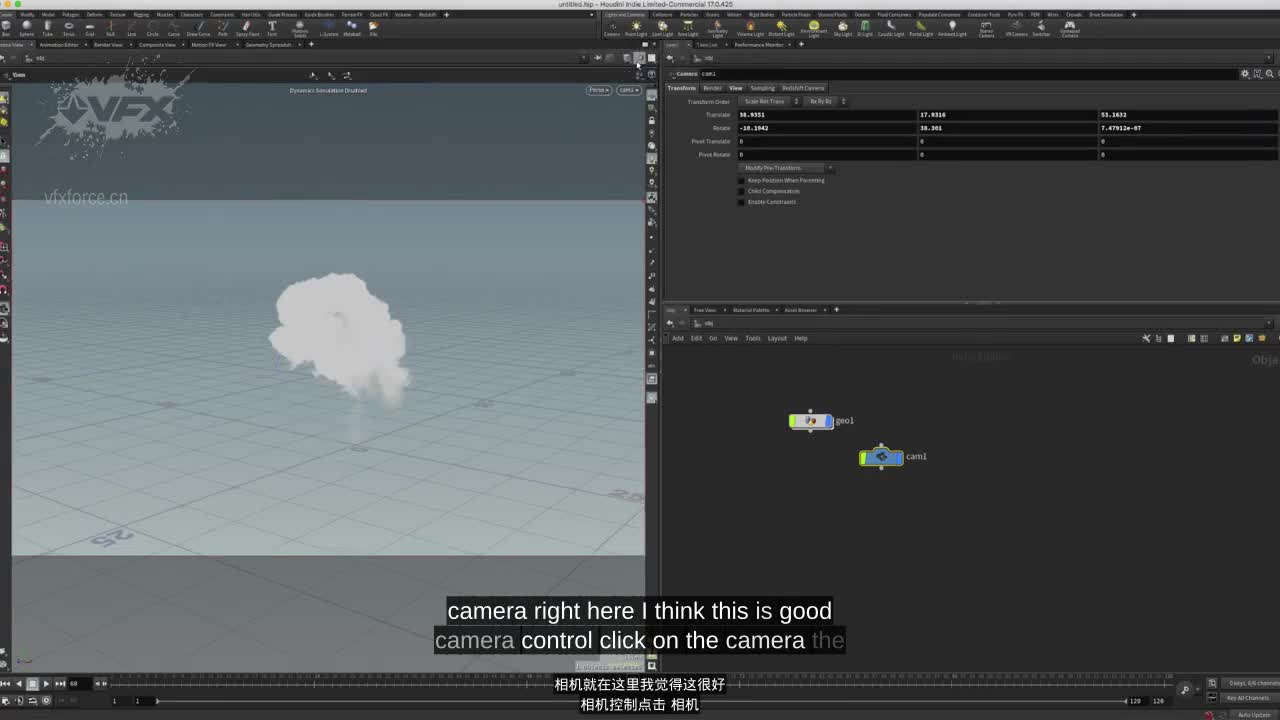This screenshot has width=1280, height=720.
Task: Select the geo1 node in the network editor
Action: [810, 421]
